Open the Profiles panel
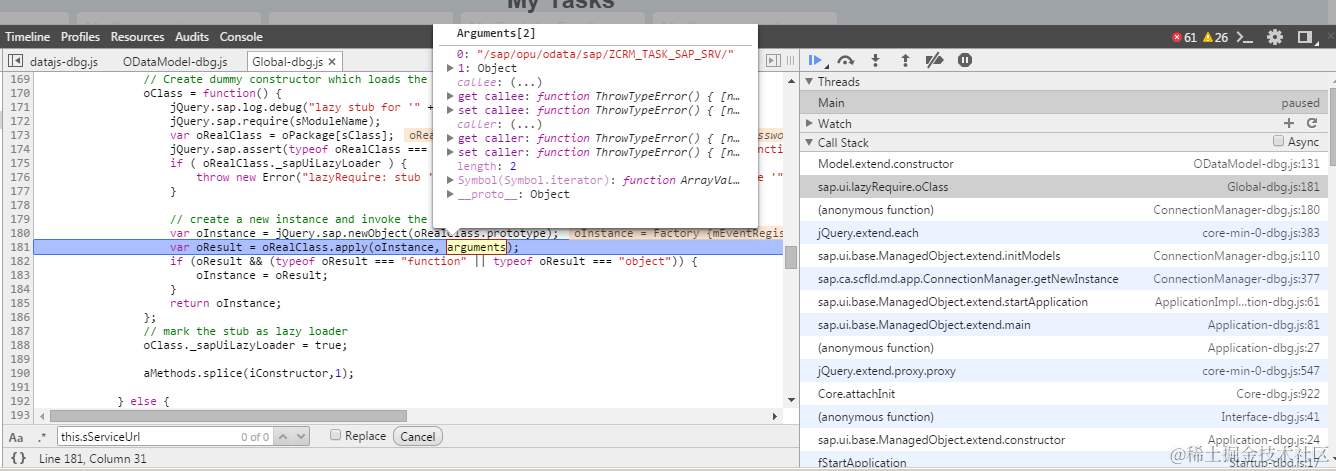Screen dimensions: 1336x471 click(80, 37)
